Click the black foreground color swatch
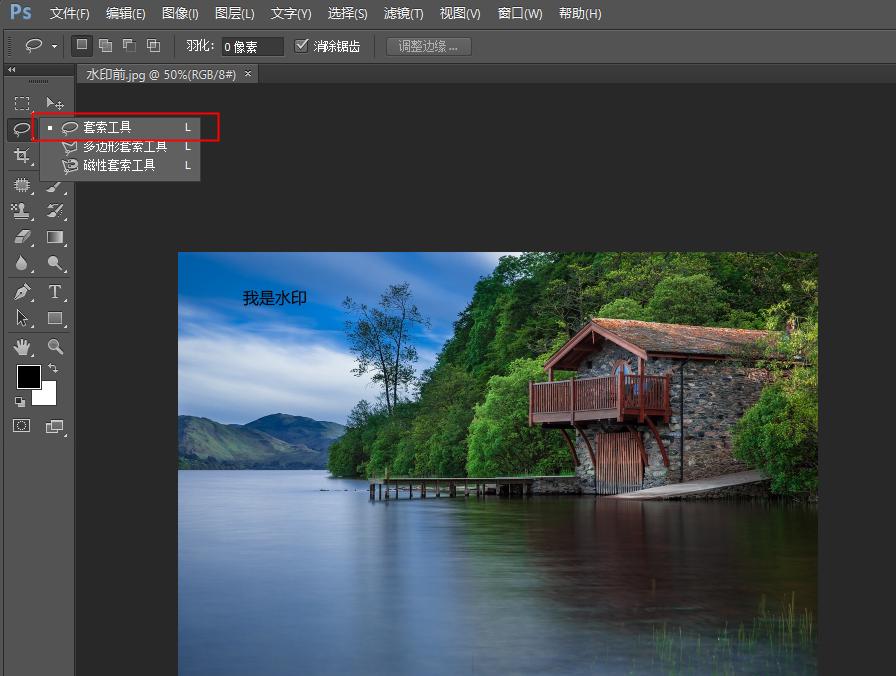The width and height of the screenshot is (896, 676). tap(28, 377)
